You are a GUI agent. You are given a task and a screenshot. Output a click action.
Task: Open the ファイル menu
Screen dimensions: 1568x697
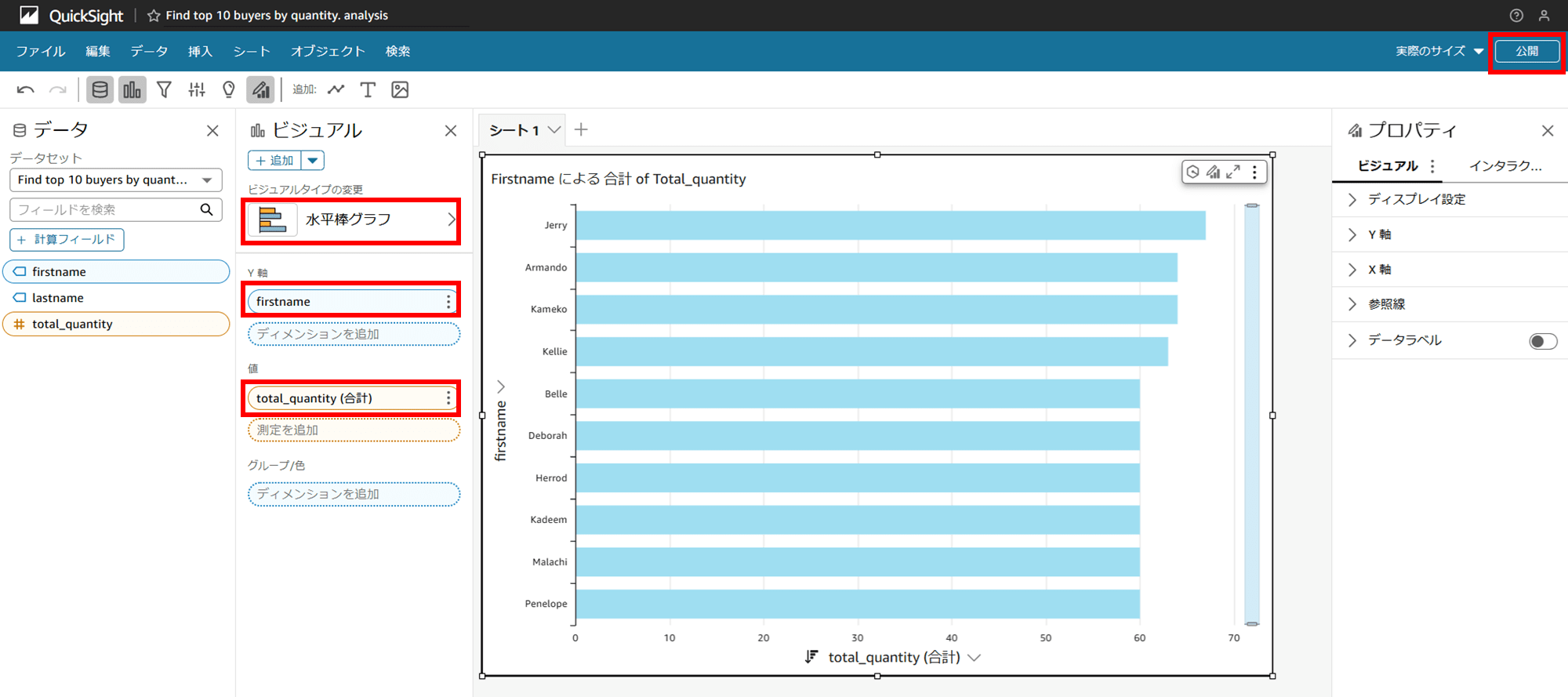click(x=41, y=51)
